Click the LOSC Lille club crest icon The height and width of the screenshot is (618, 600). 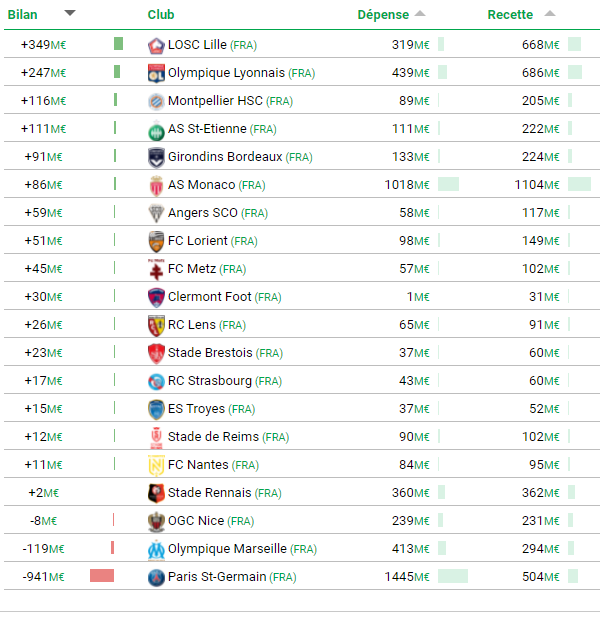(x=155, y=45)
